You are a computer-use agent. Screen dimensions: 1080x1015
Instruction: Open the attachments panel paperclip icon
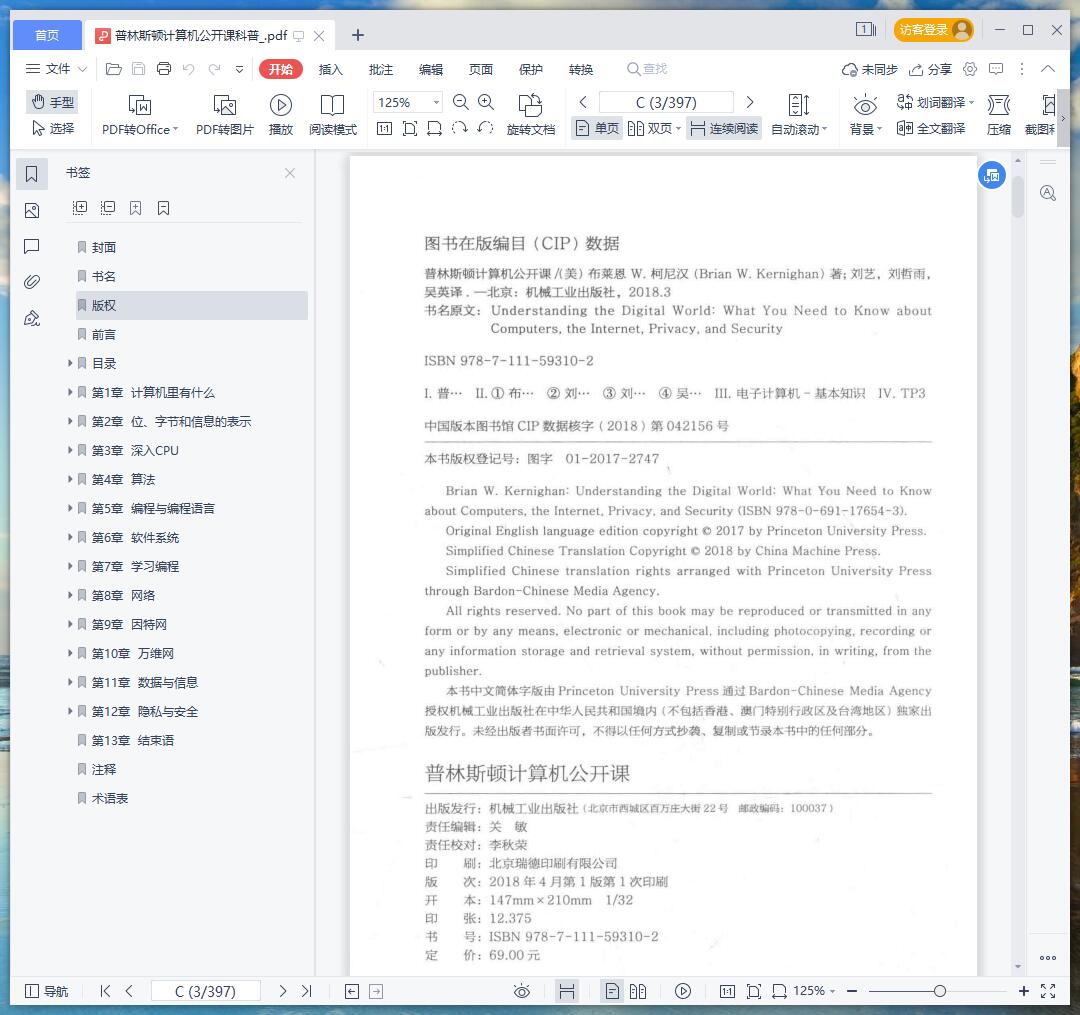click(x=32, y=282)
